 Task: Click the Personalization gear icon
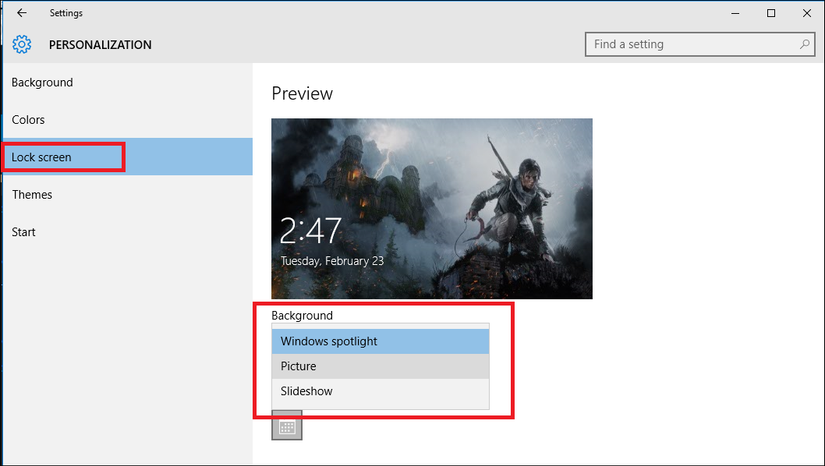click(22, 45)
